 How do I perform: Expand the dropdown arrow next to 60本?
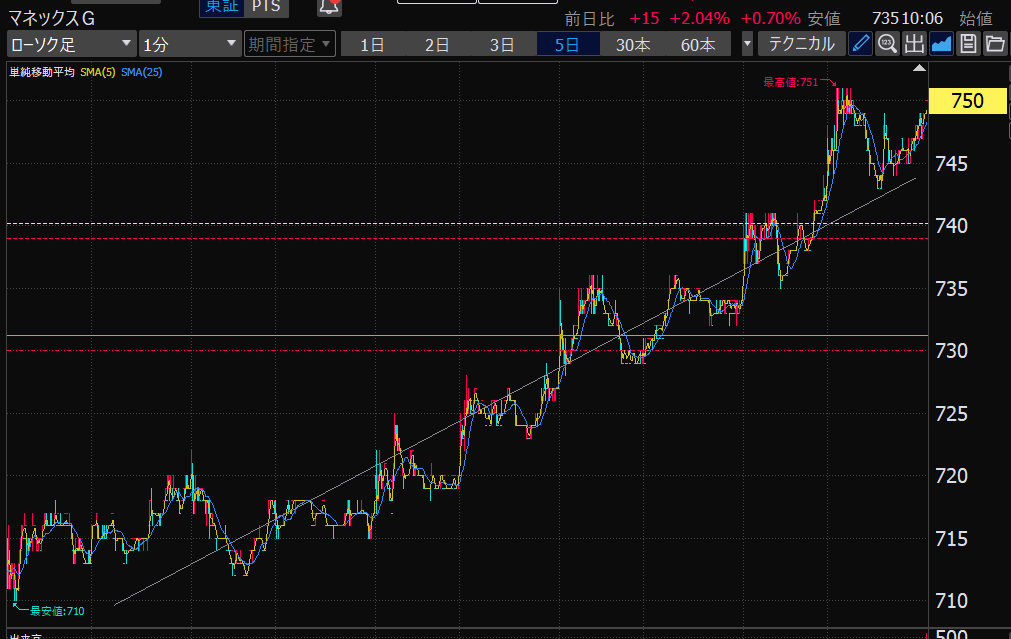(x=747, y=44)
